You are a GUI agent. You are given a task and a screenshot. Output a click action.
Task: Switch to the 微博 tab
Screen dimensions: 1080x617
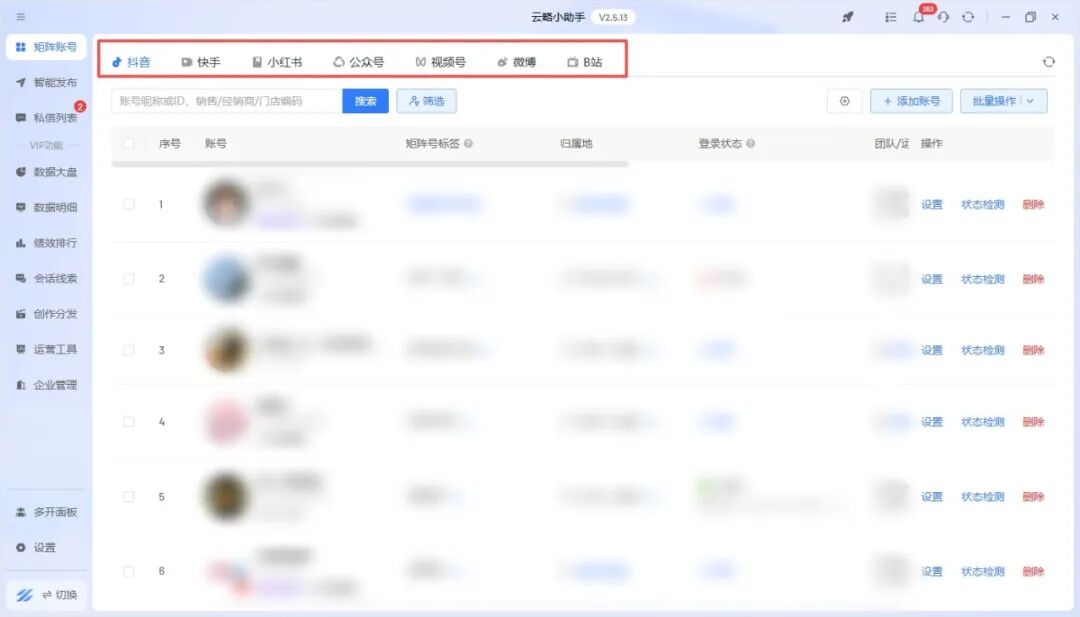pyautogui.click(x=517, y=62)
